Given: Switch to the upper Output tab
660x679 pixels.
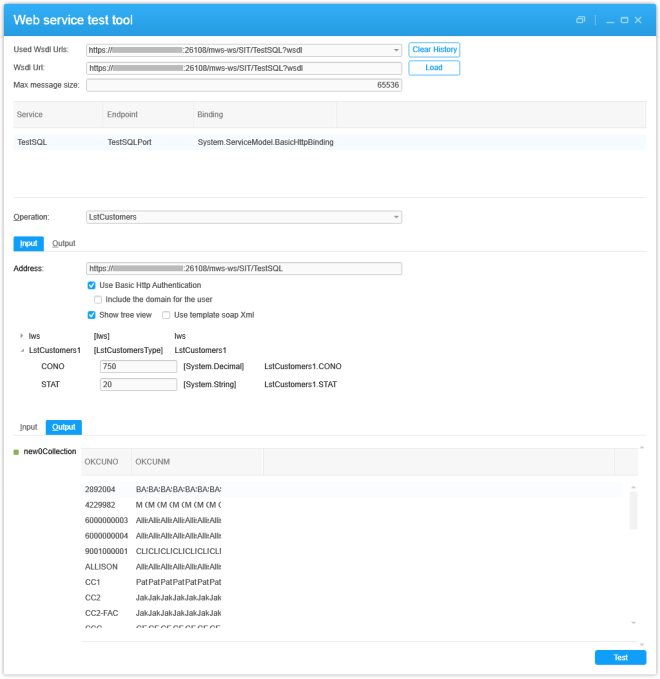Looking at the screenshot, I should pos(63,243).
